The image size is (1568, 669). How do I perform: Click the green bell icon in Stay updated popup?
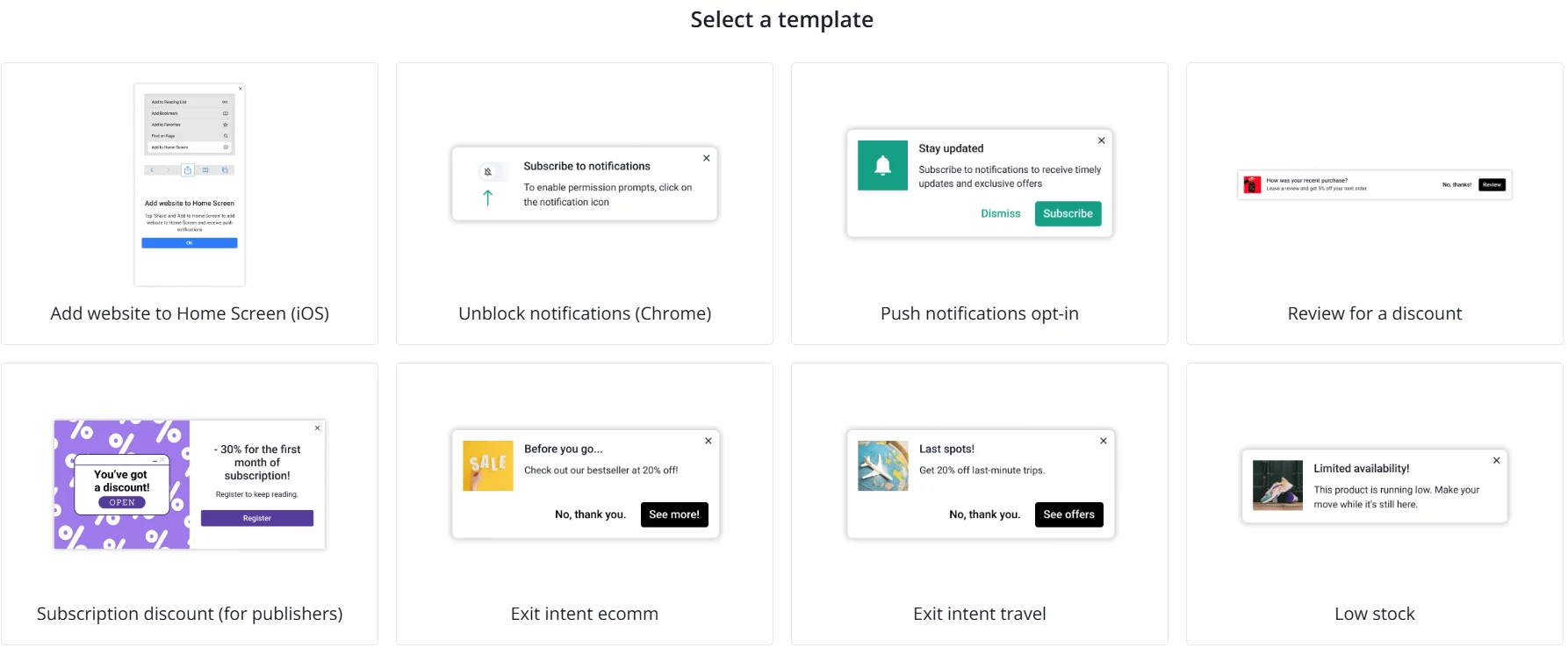881,165
